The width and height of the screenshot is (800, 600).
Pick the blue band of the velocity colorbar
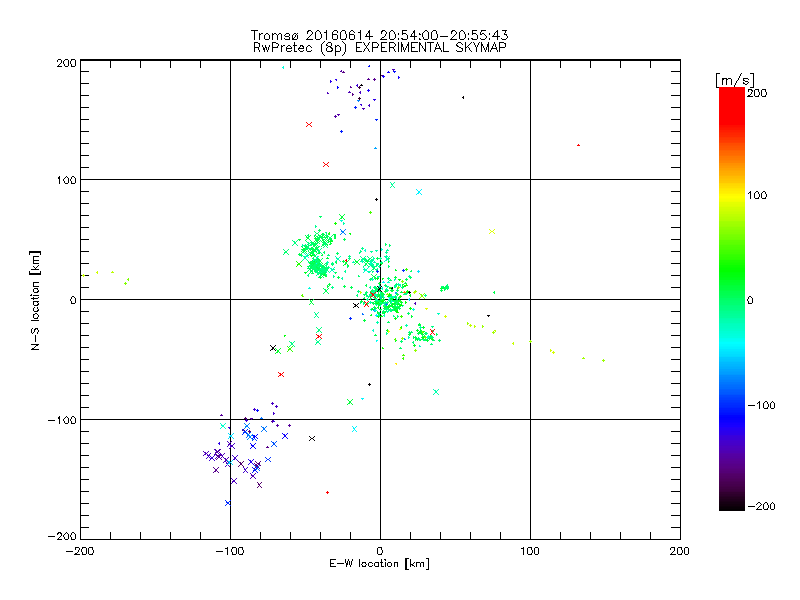point(732,416)
